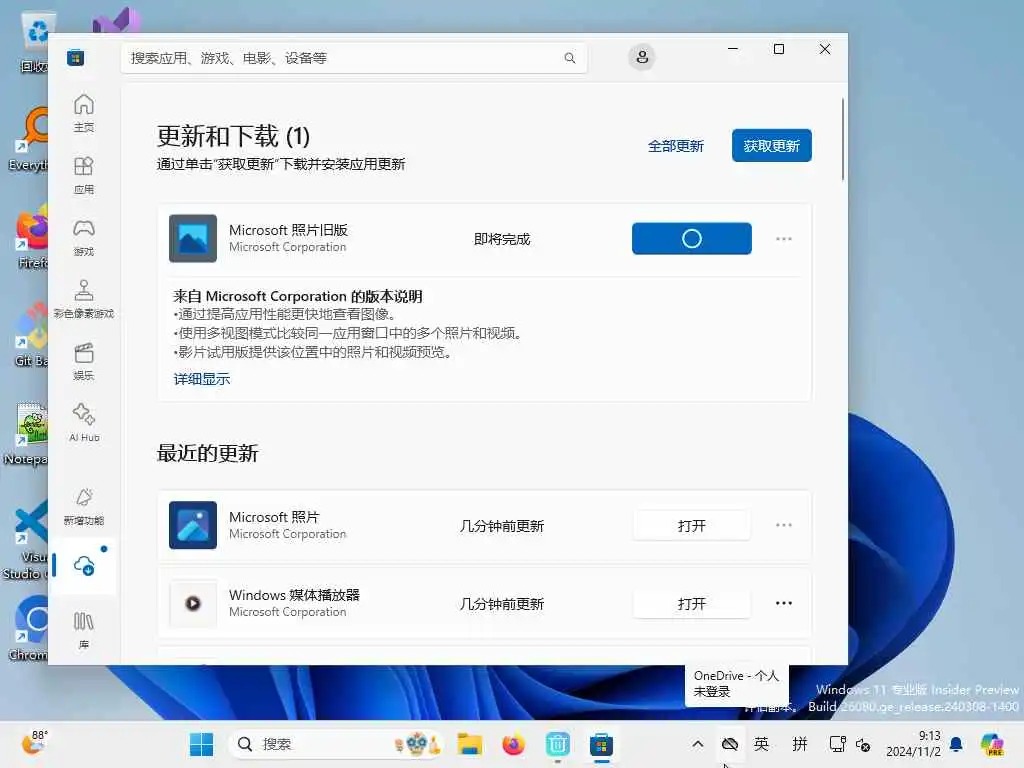The image size is (1024, 768).
Task: Click the 全部更新 (Update all) link
Action: pyautogui.click(x=675, y=146)
